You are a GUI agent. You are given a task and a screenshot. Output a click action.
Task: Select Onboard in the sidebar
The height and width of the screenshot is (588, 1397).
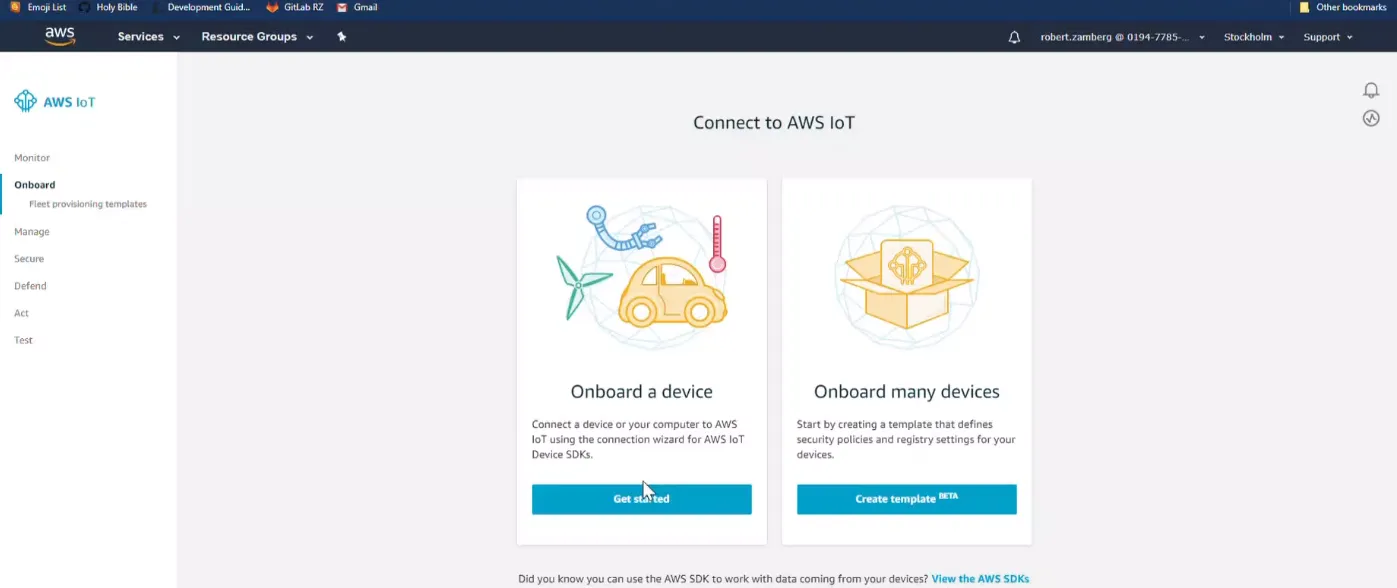[35, 185]
